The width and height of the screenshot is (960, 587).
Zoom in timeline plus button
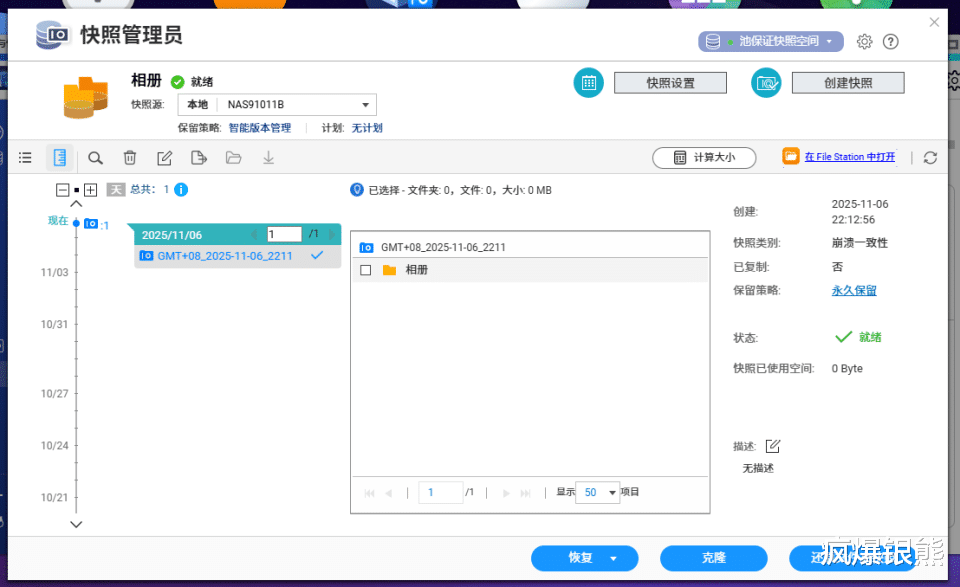point(91,190)
